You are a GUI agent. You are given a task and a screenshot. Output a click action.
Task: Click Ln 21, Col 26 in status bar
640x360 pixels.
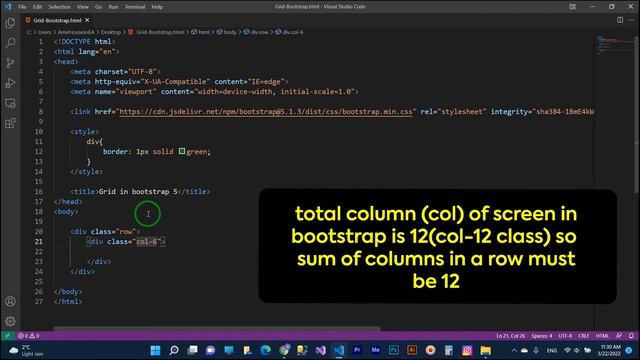point(510,336)
